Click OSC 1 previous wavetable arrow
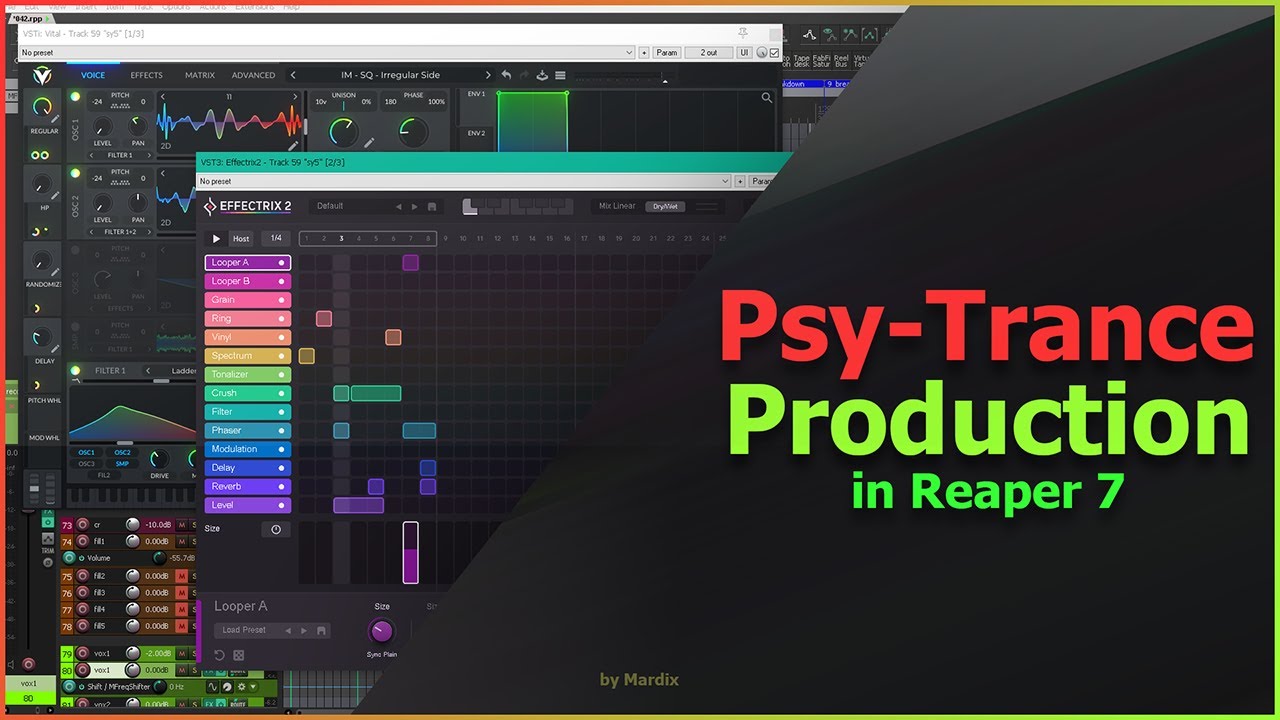 163,97
